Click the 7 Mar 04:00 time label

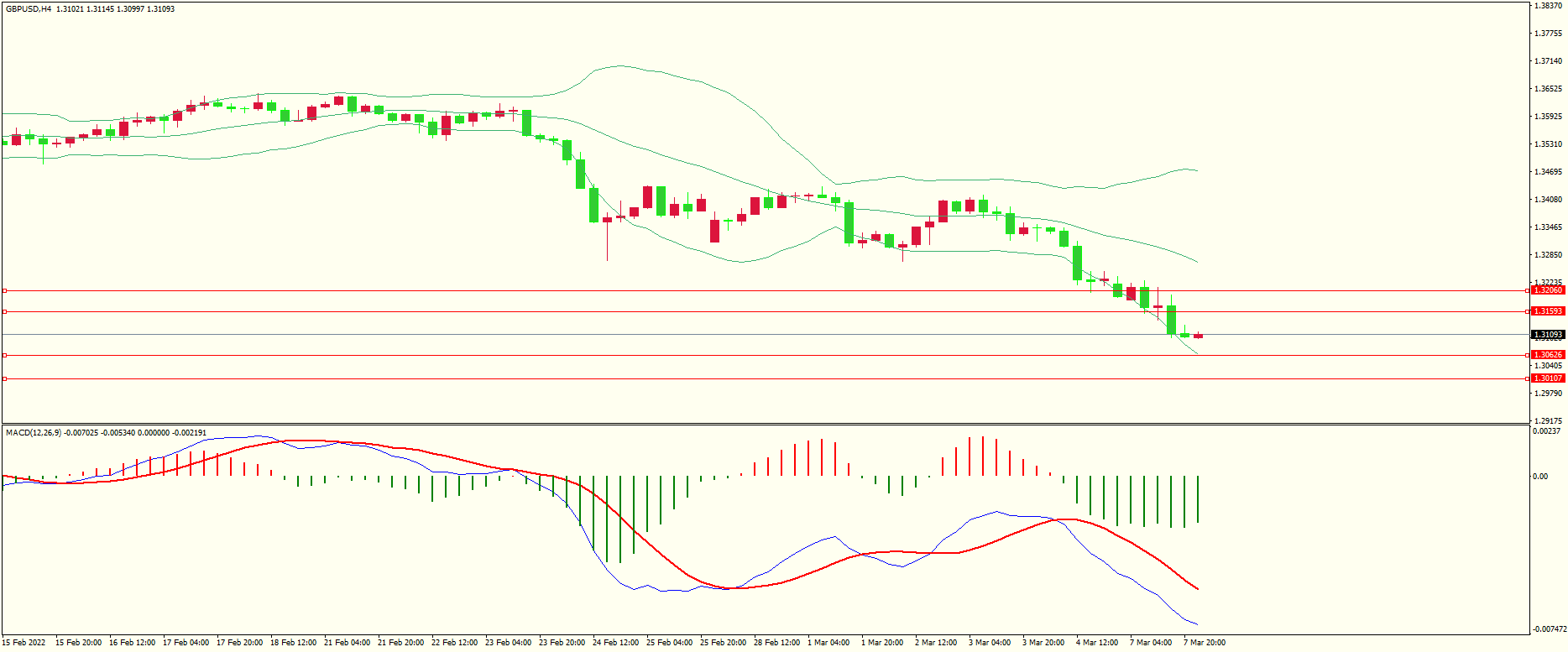1151,643
